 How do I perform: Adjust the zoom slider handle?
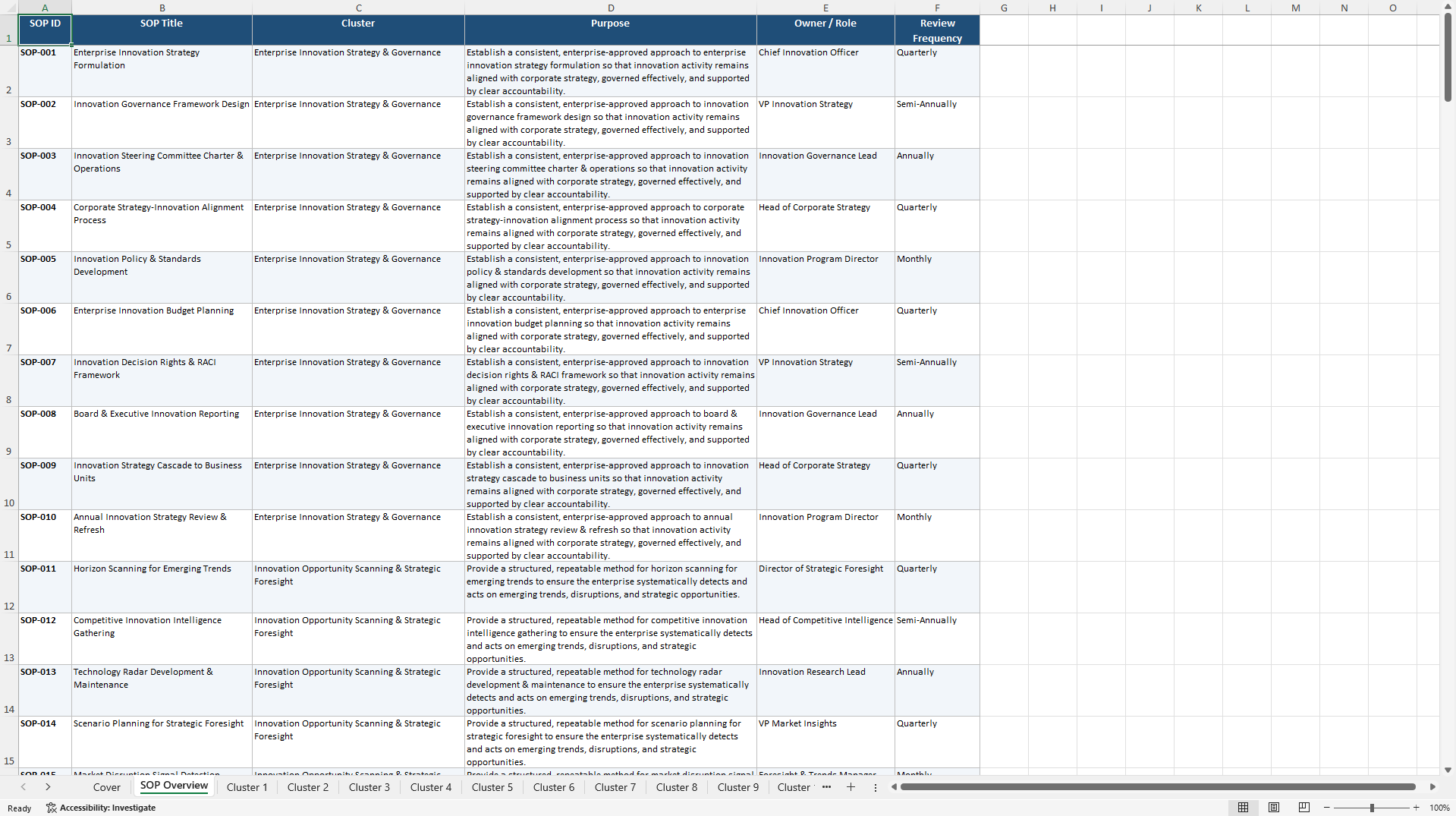click(1372, 808)
